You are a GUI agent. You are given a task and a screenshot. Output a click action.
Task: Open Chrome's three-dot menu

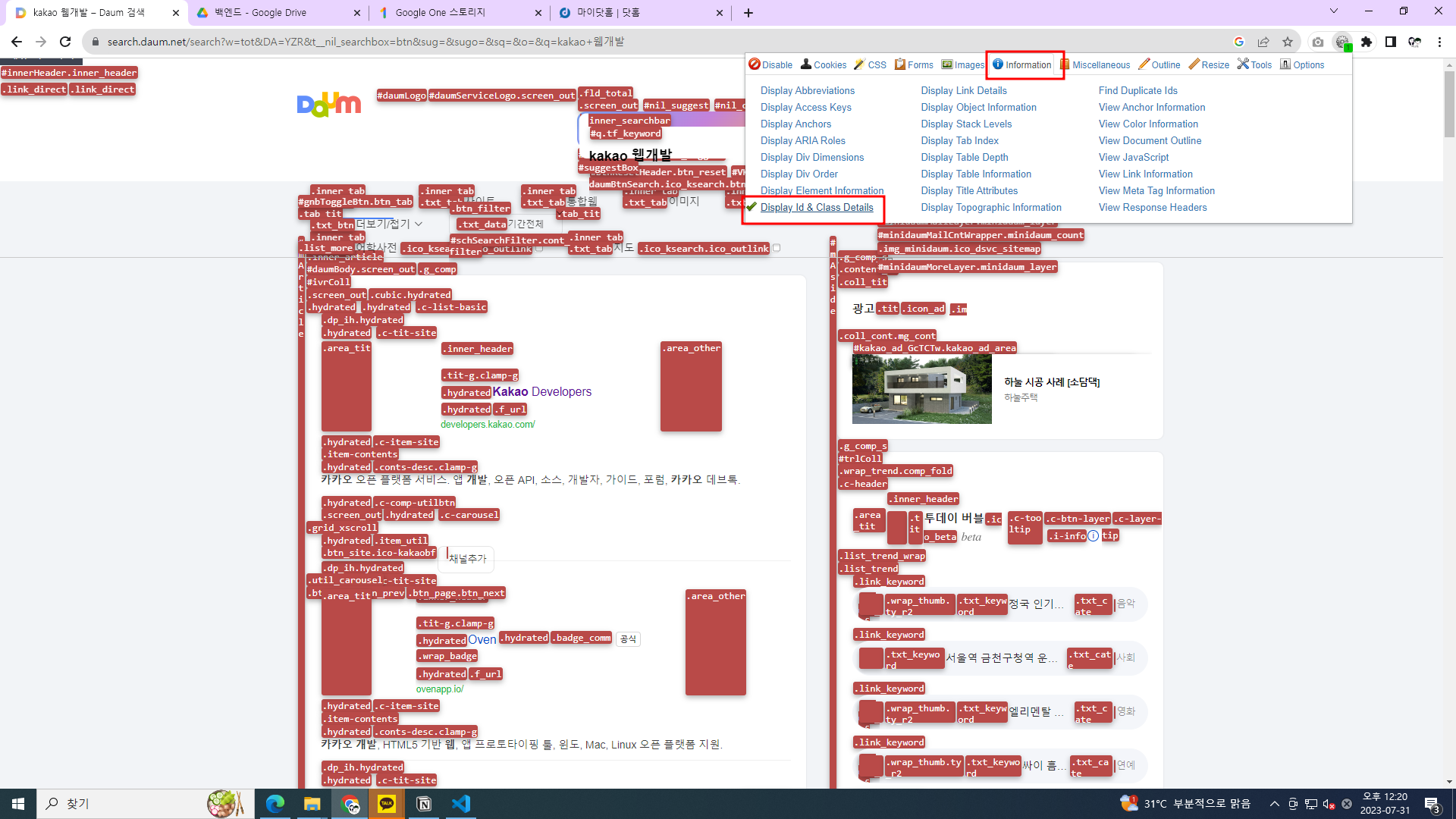point(1439,42)
